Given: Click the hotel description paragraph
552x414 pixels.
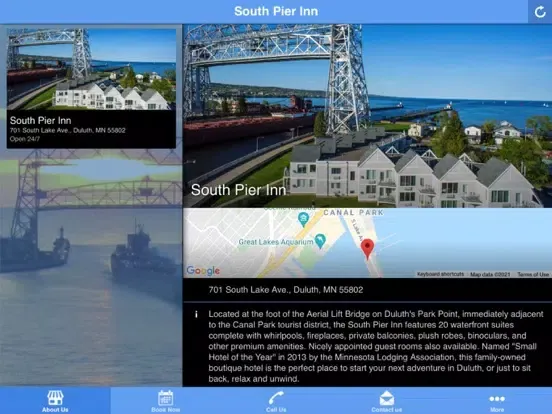Looking at the screenshot, I should [376, 346].
